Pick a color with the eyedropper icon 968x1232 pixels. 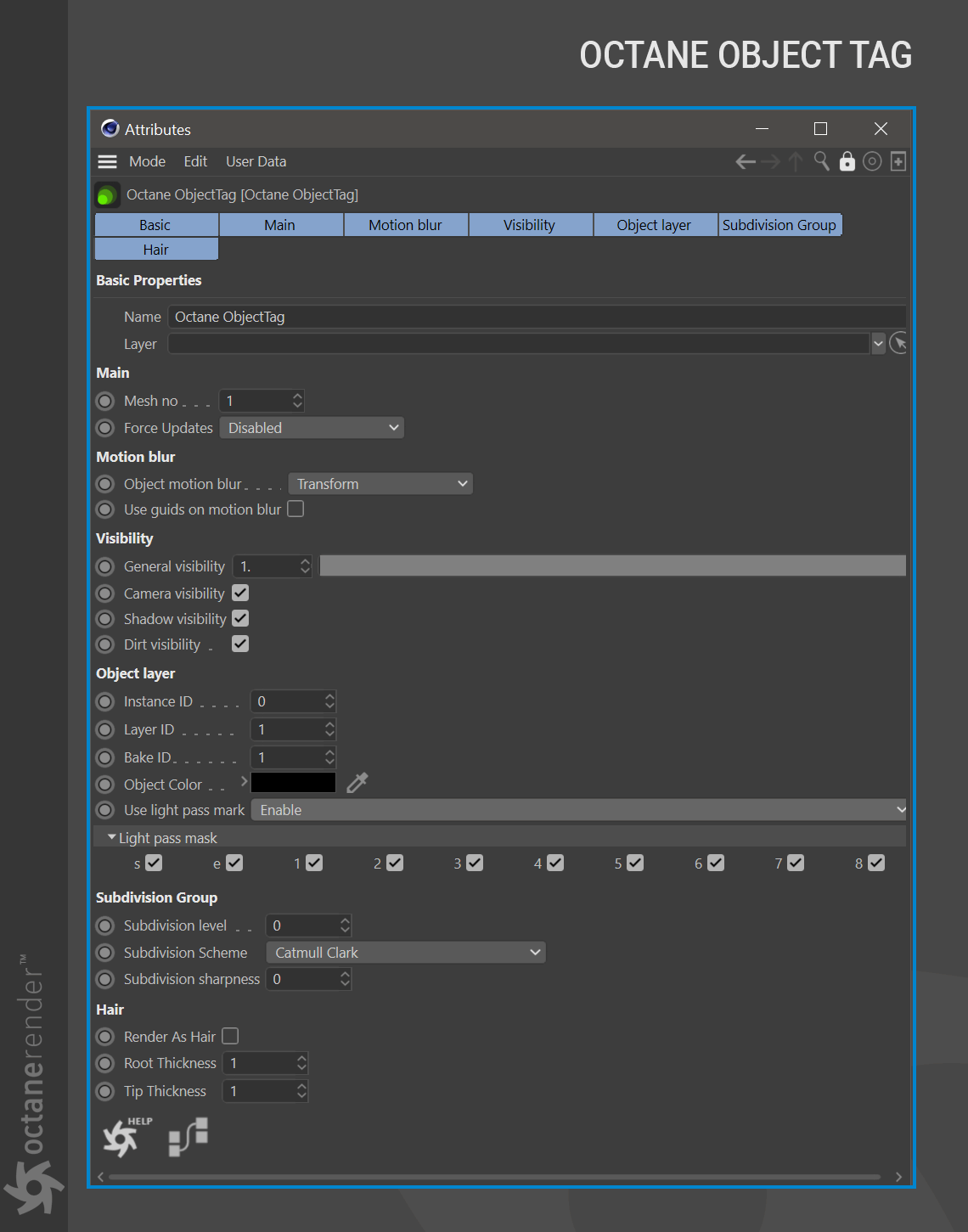357,782
